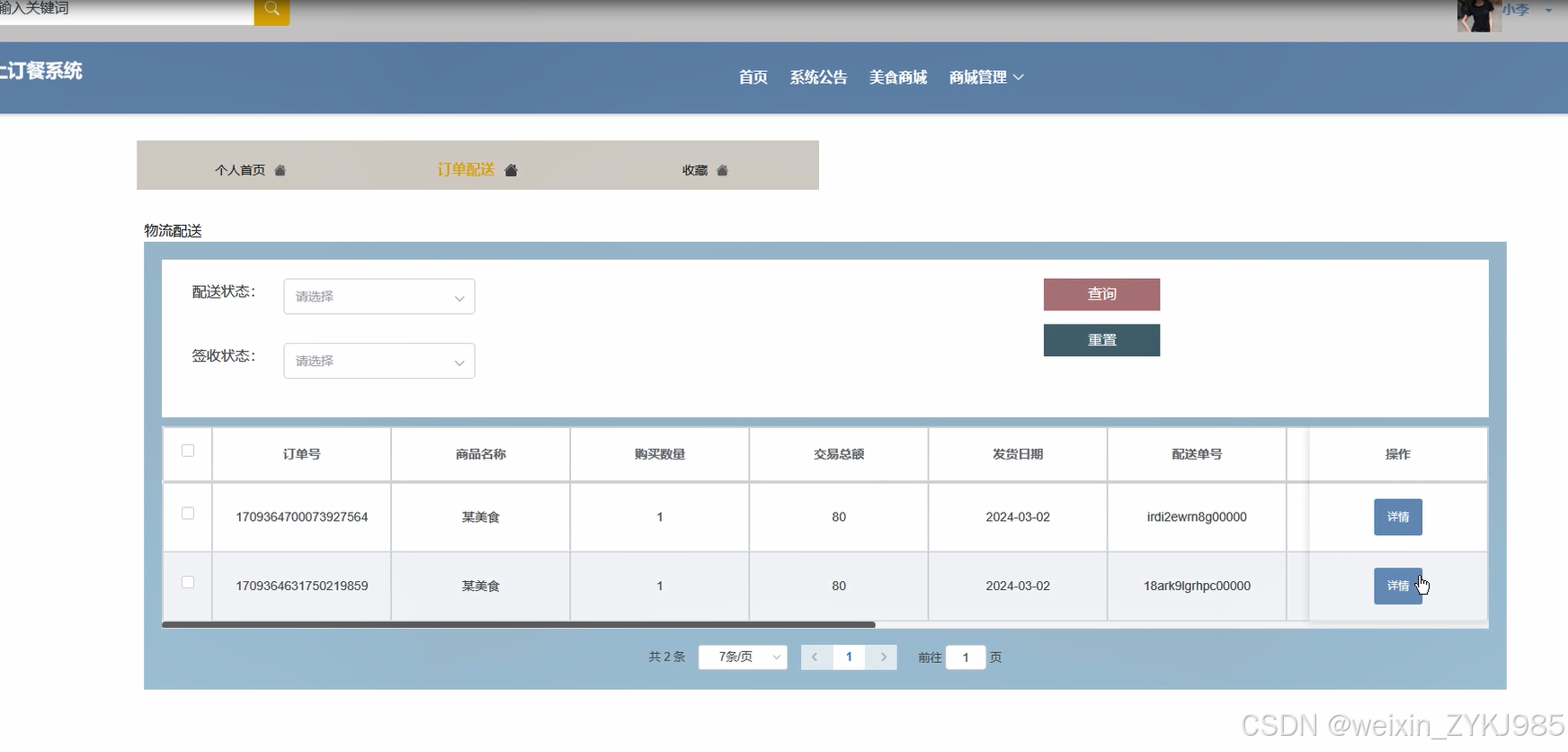The width and height of the screenshot is (1568, 752).
Task: Click the 重置 reset button
Action: (1101, 340)
